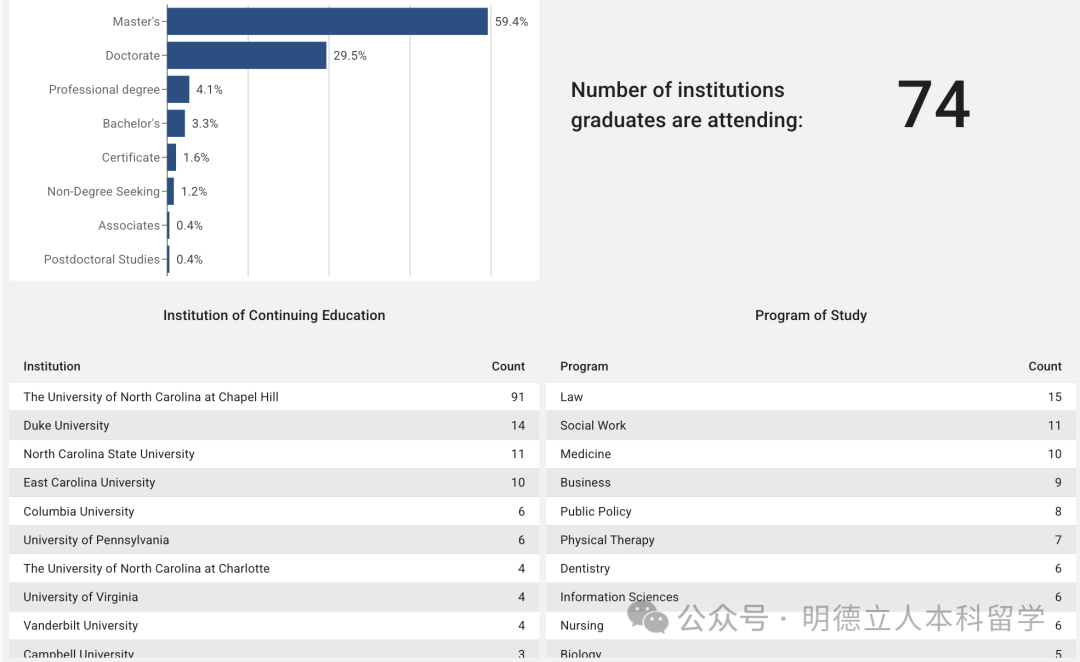The width and height of the screenshot is (1080, 662).
Task: Sort by Institution column header
Action: [52, 366]
